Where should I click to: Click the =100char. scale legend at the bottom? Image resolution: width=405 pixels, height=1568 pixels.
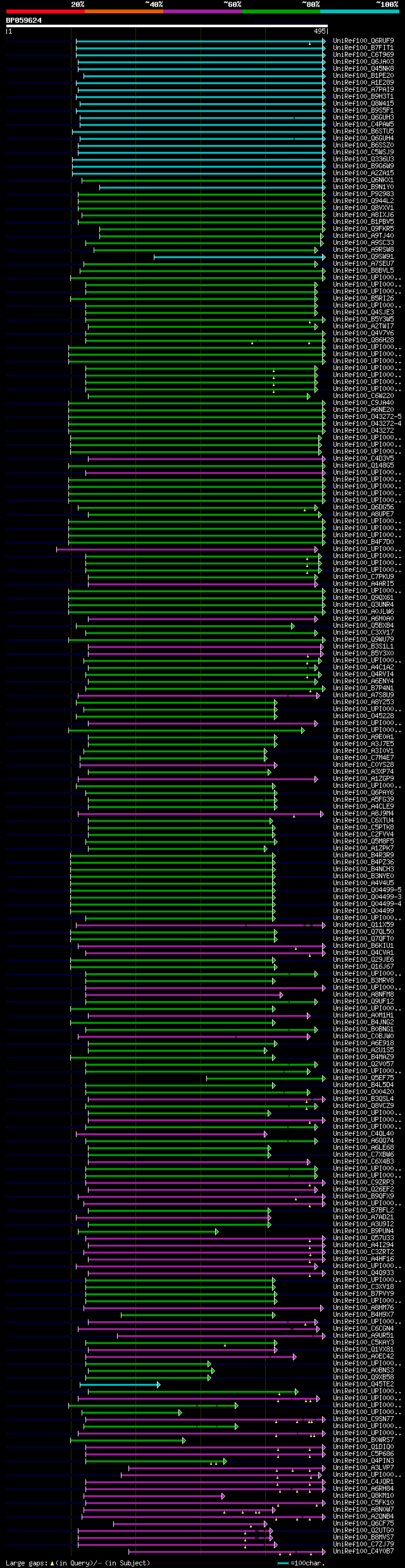point(301,1563)
